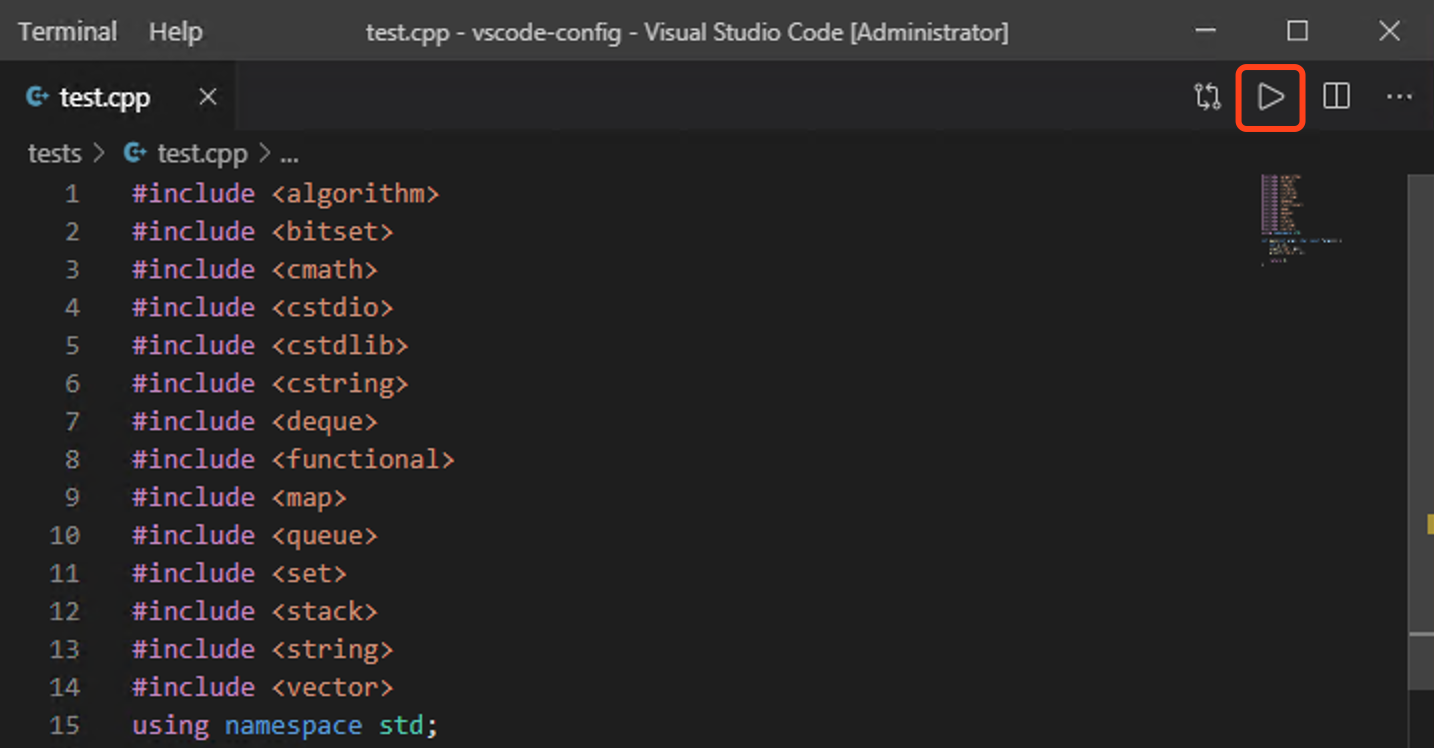Image resolution: width=1434 pixels, height=748 pixels.
Task: Open the breadcrumb symbol ellipsis
Action: click(289, 155)
